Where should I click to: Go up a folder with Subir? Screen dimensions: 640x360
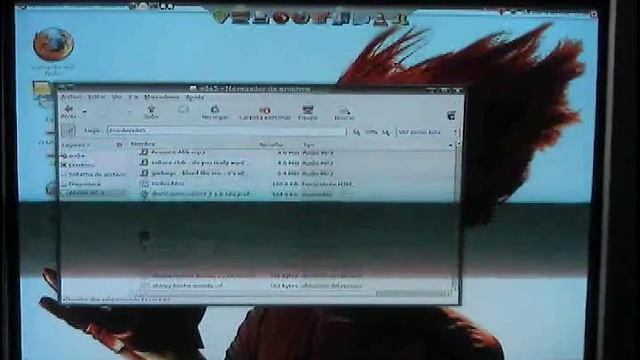[151, 111]
